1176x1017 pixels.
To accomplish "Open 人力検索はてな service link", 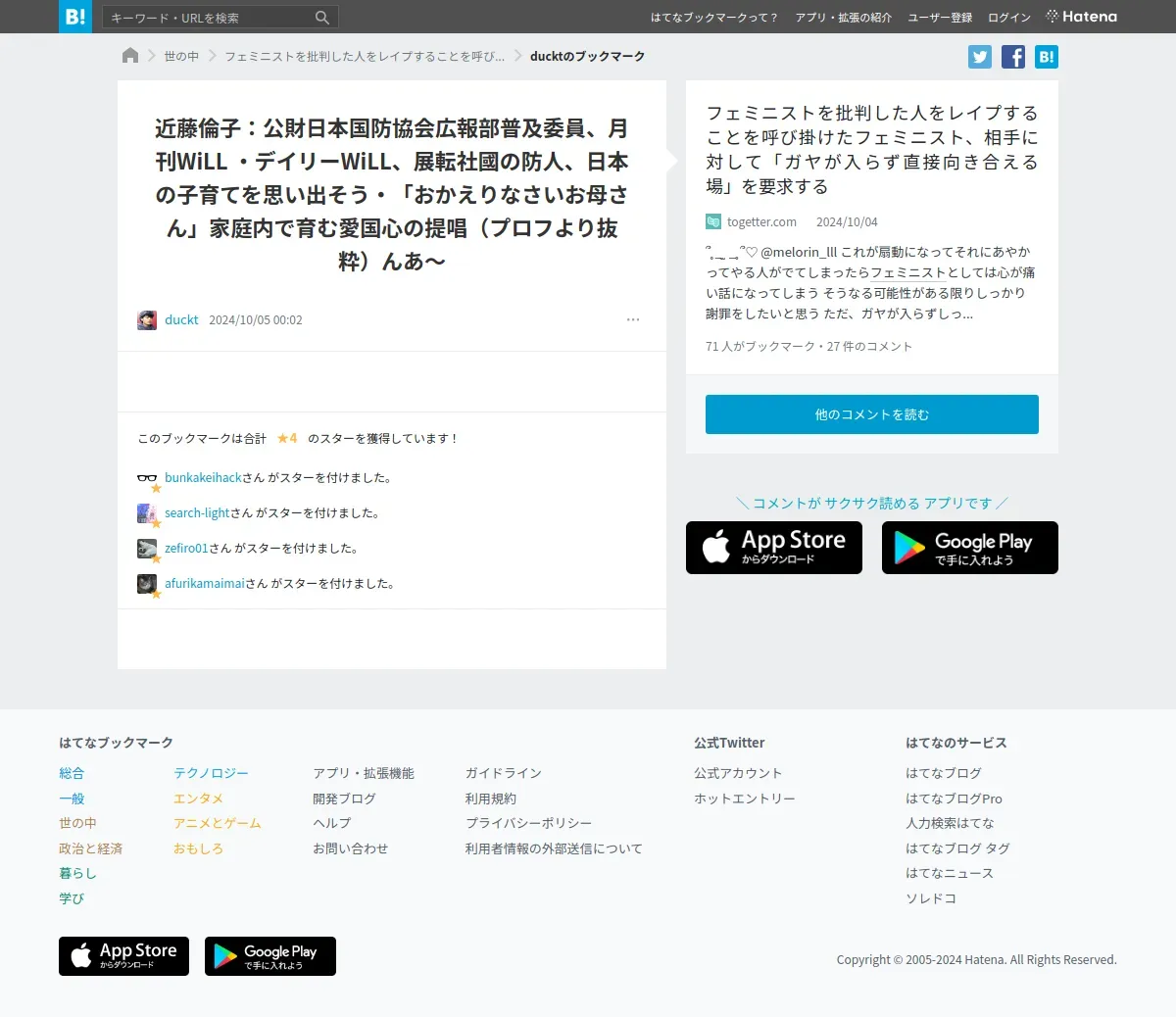I will 950,824.
